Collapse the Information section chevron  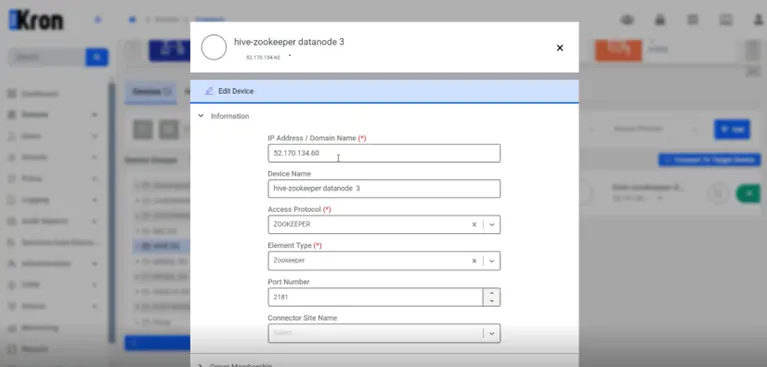coord(201,116)
